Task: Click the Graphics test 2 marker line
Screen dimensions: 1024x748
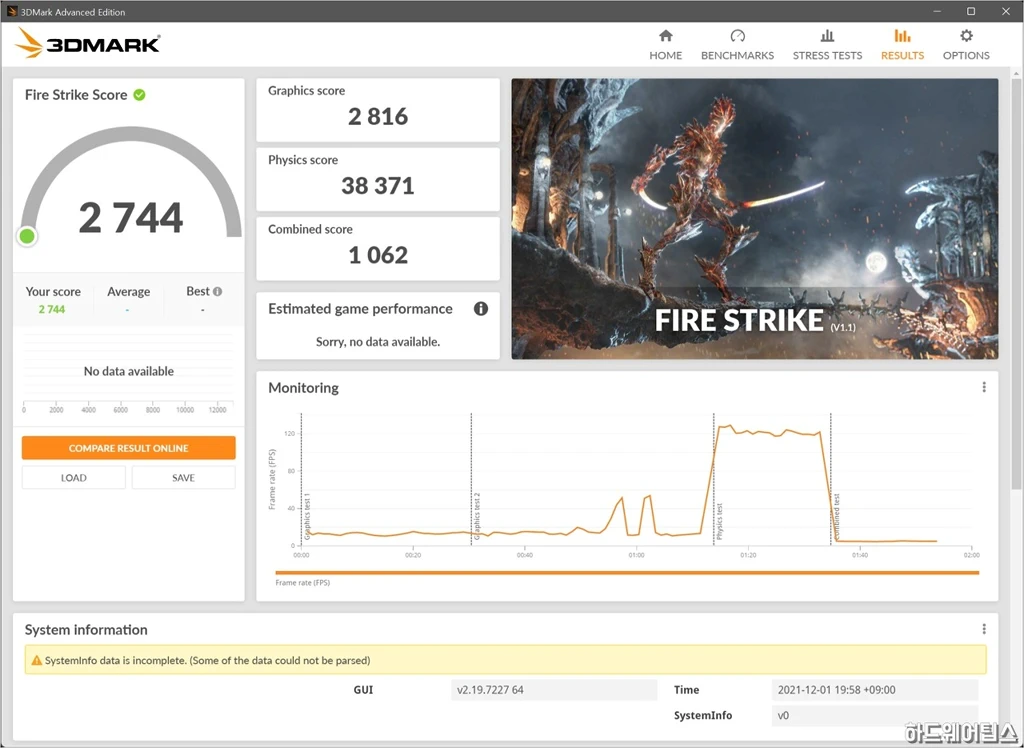Action: (x=472, y=478)
